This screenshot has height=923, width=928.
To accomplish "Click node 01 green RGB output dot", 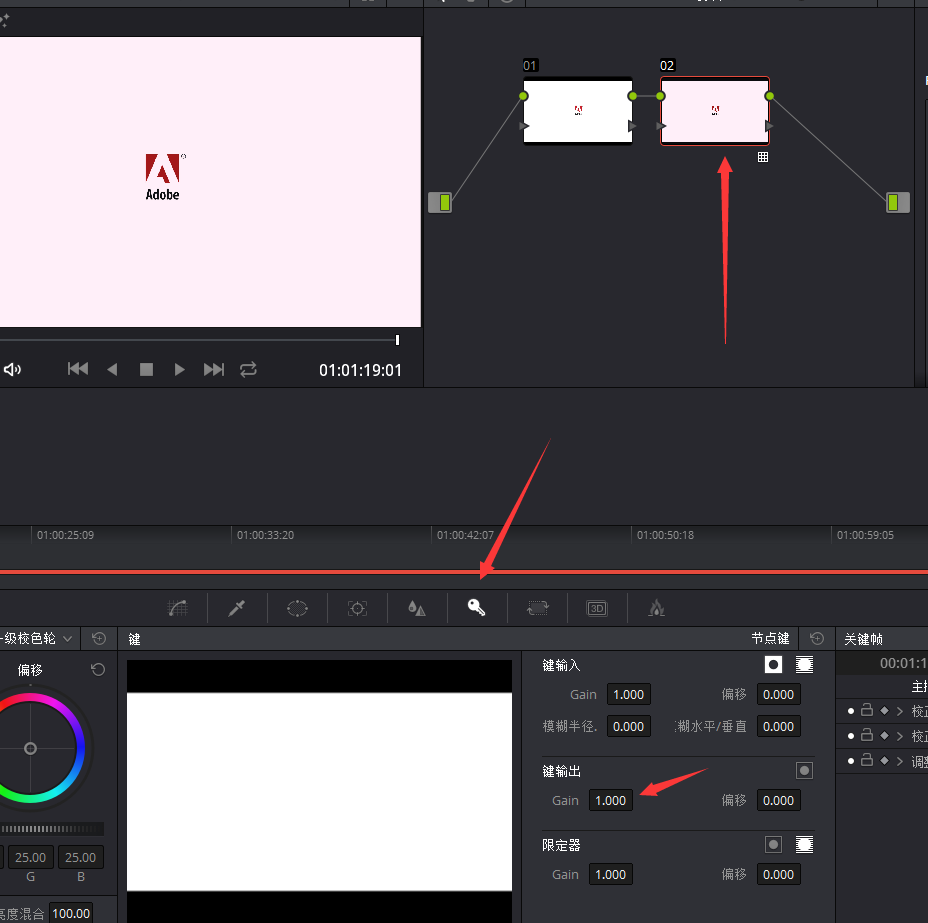I will coord(633,96).
